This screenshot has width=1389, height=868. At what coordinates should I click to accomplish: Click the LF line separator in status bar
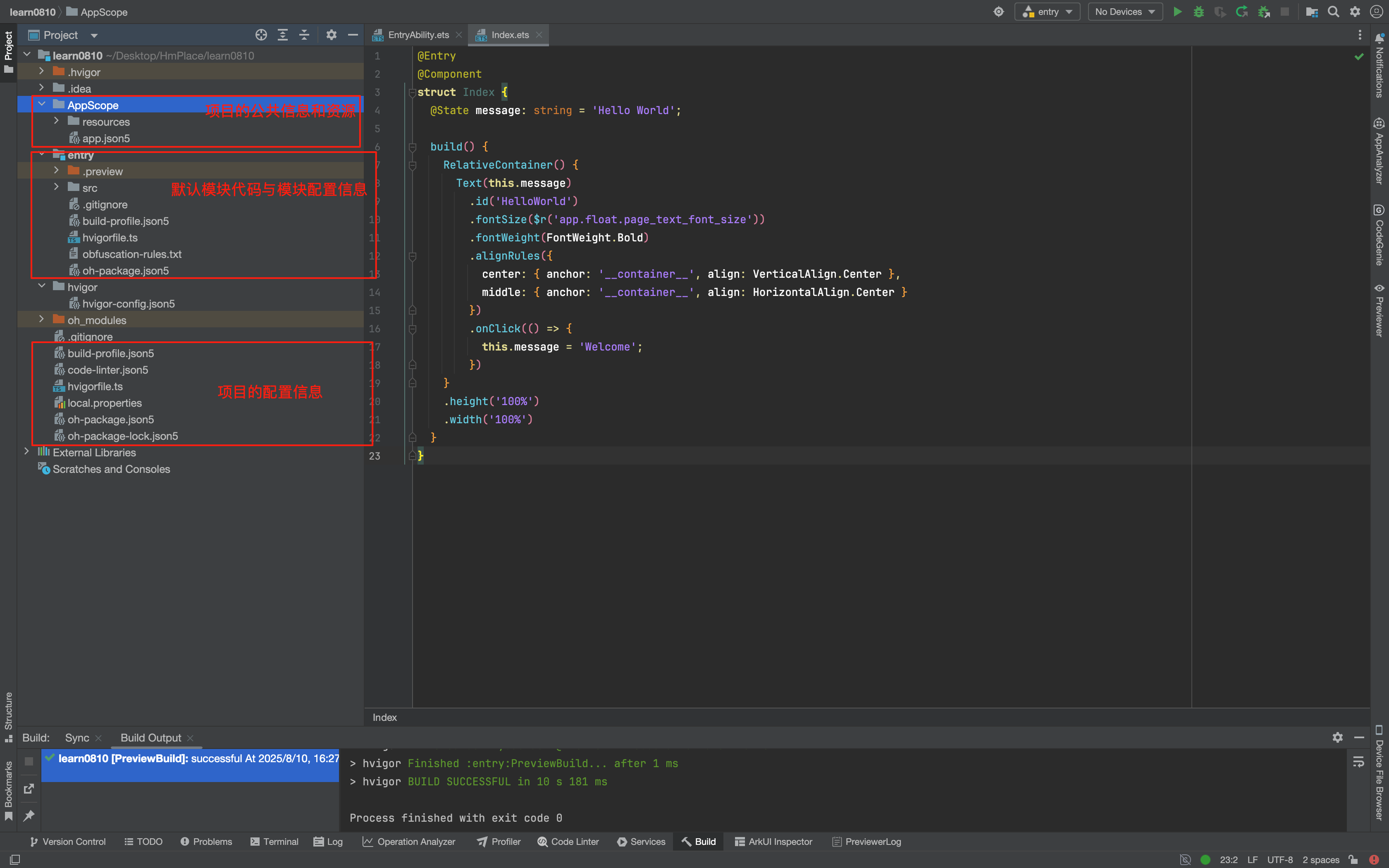(x=1252, y=859)
